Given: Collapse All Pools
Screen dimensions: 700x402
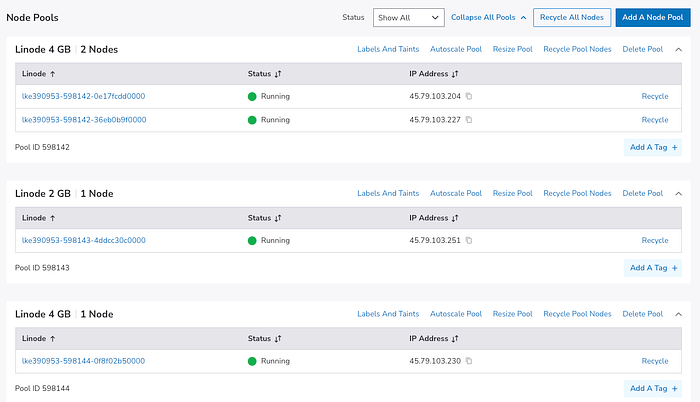Looking at the screenshot, I should (x=489, y=17).
